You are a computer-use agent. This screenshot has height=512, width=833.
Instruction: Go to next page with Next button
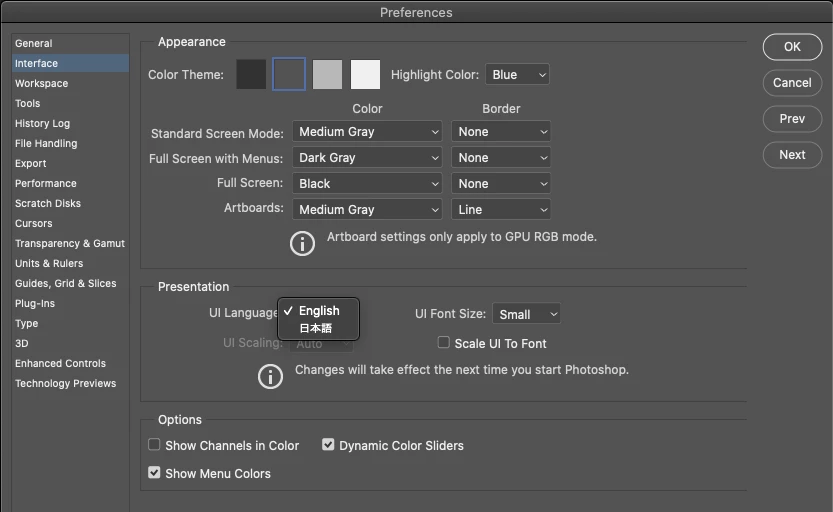coord(792,155)
